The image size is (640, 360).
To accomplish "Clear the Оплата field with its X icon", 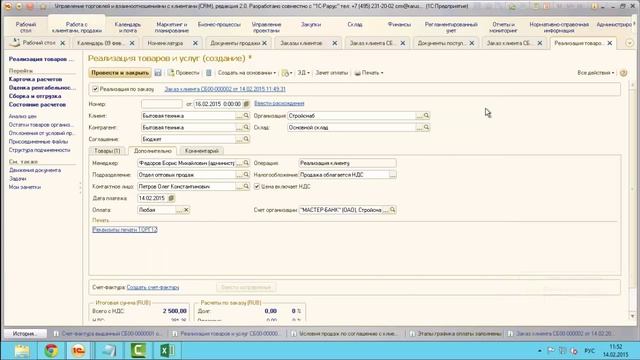I will click(x=186, y=210).
